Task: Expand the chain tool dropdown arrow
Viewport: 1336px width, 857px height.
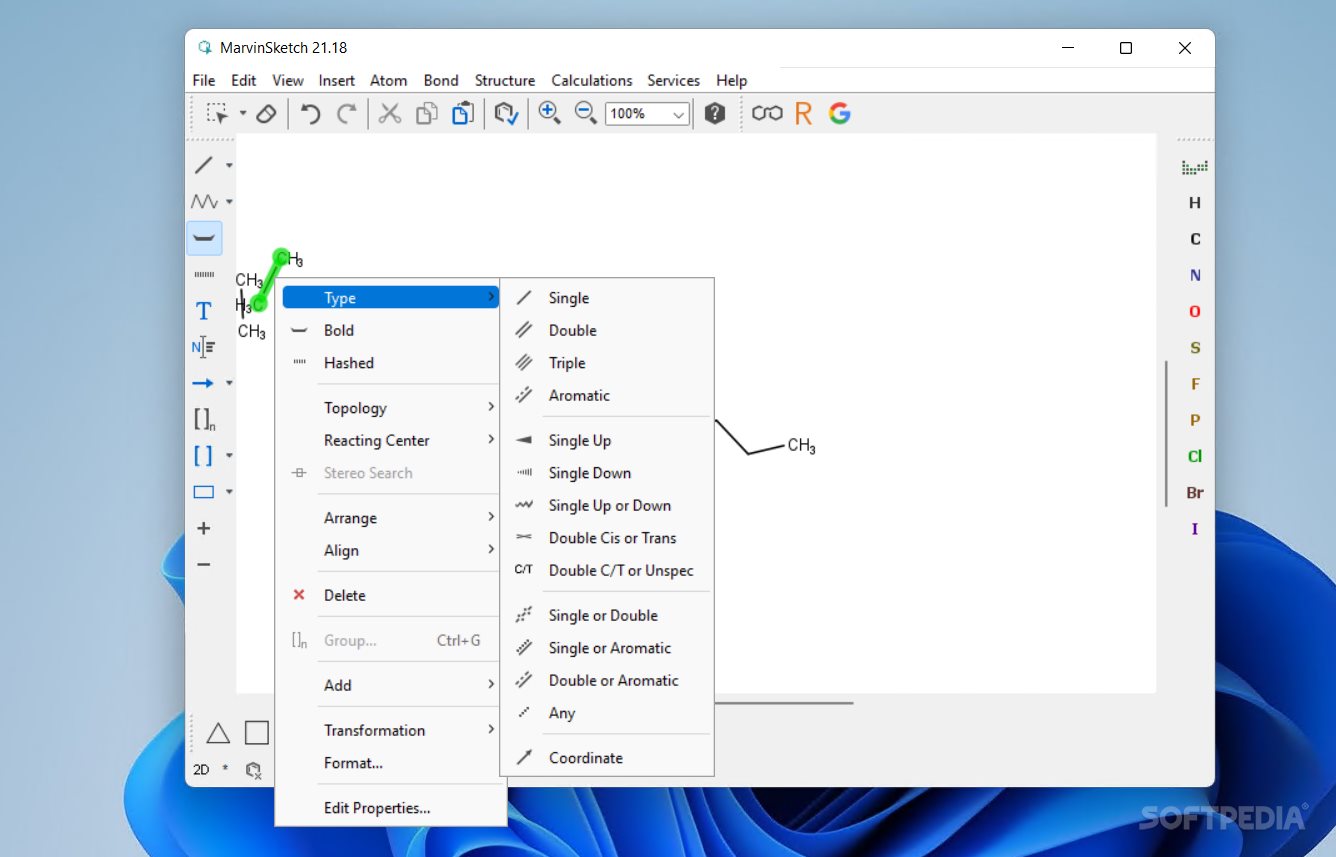Action: (229, 202)
